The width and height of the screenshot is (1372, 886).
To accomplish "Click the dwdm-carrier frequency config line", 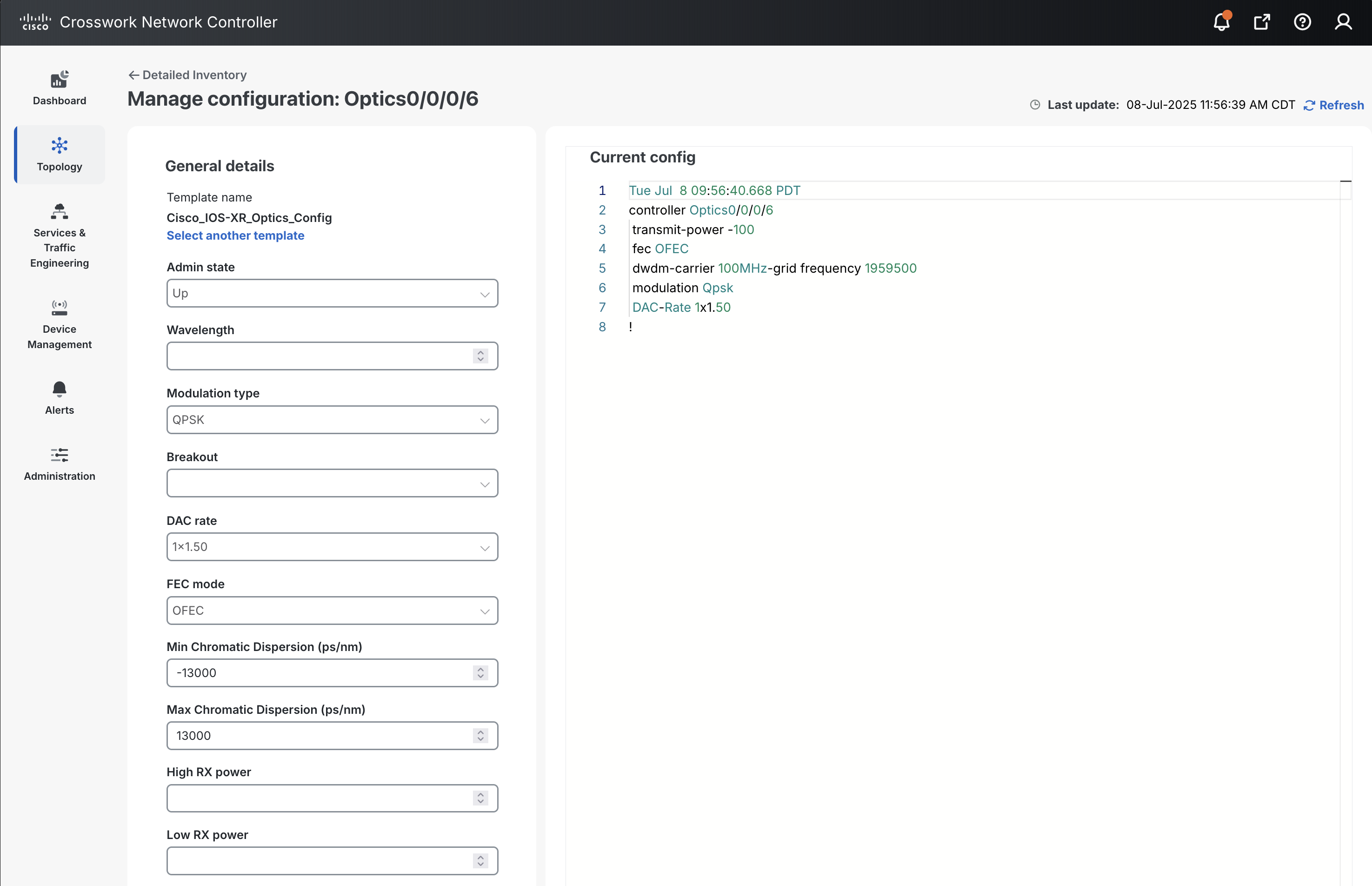I will point(774,268).
